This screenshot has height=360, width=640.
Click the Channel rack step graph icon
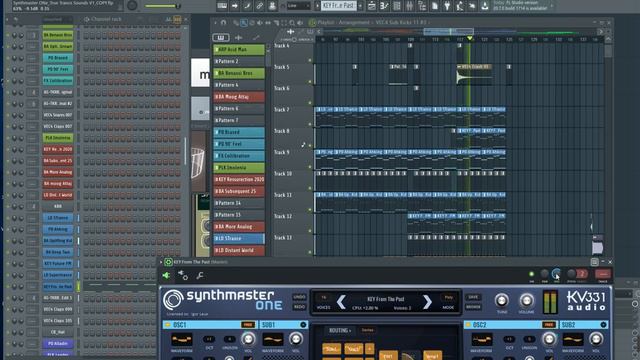[177, 19]
